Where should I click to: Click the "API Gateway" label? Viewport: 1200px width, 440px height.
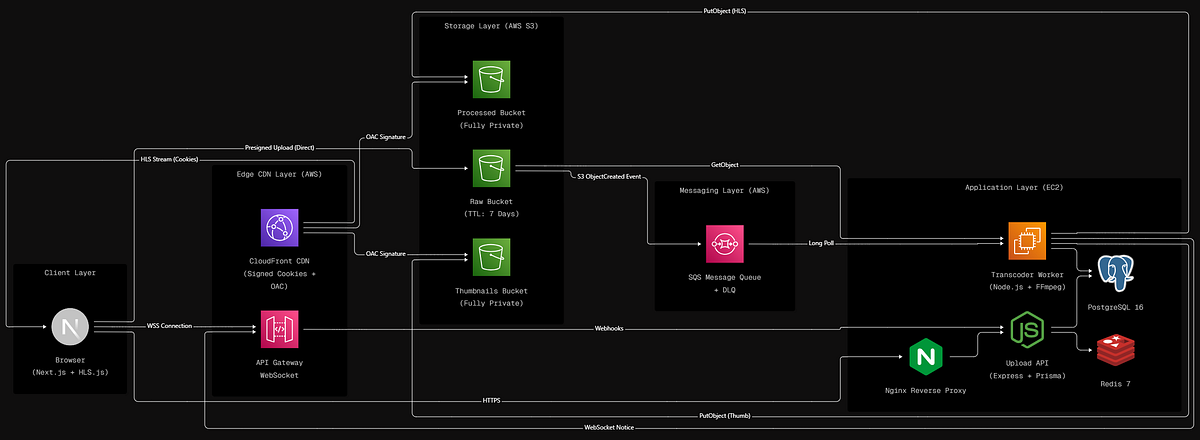(x=279, y=361)
